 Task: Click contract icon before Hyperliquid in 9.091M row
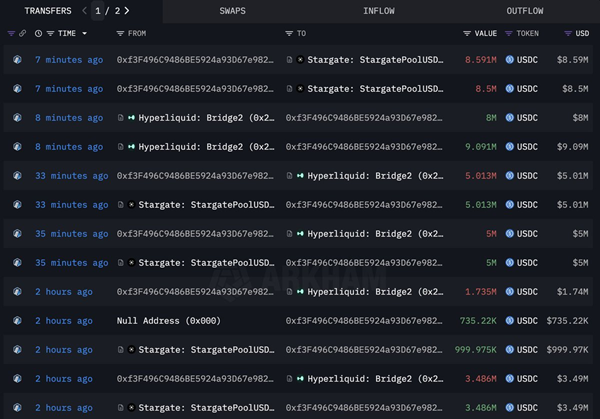pyautogui.click(x=121, y=147)
